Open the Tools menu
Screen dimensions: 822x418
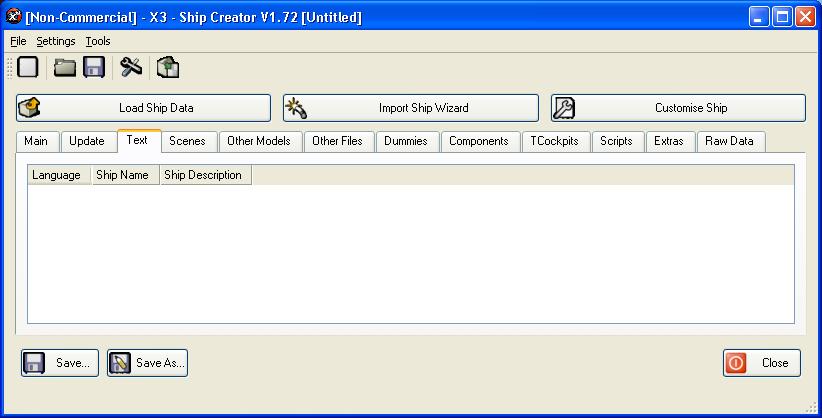tap(98, 41)
